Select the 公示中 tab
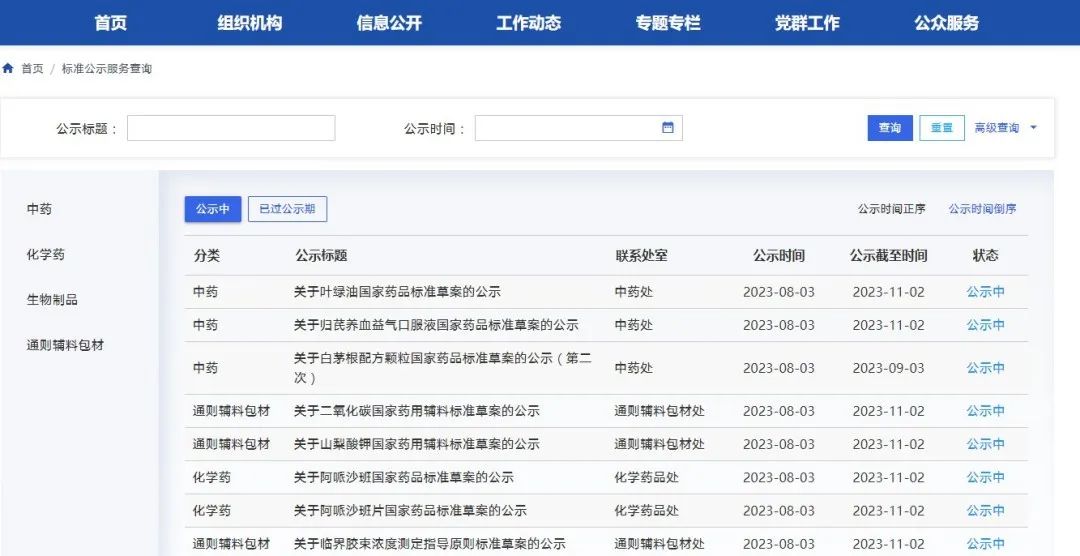This screenshot has height=556, width=1080. tap(212, 209)
